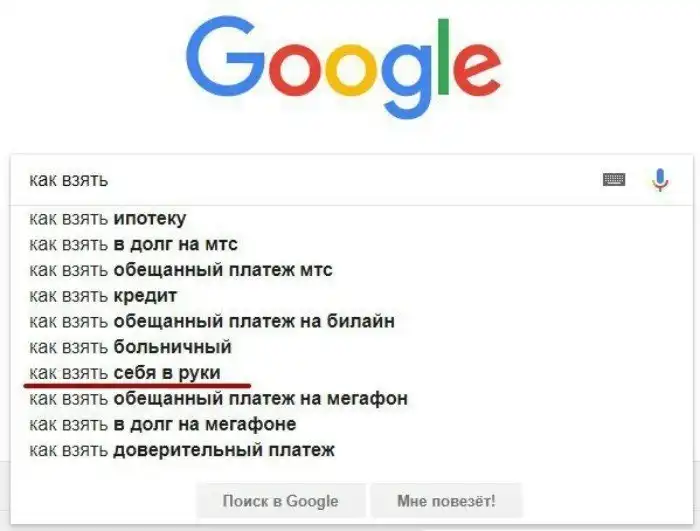Screen dimensions: 700x531
Task: Click the Google logo
Action: pos(343,67)
